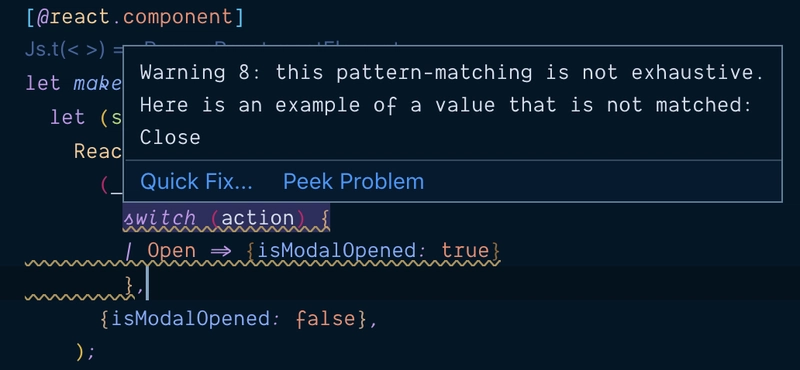Place cursor on @react.component decorator
This screenshot has width=800, height=370.
(135, 17)
